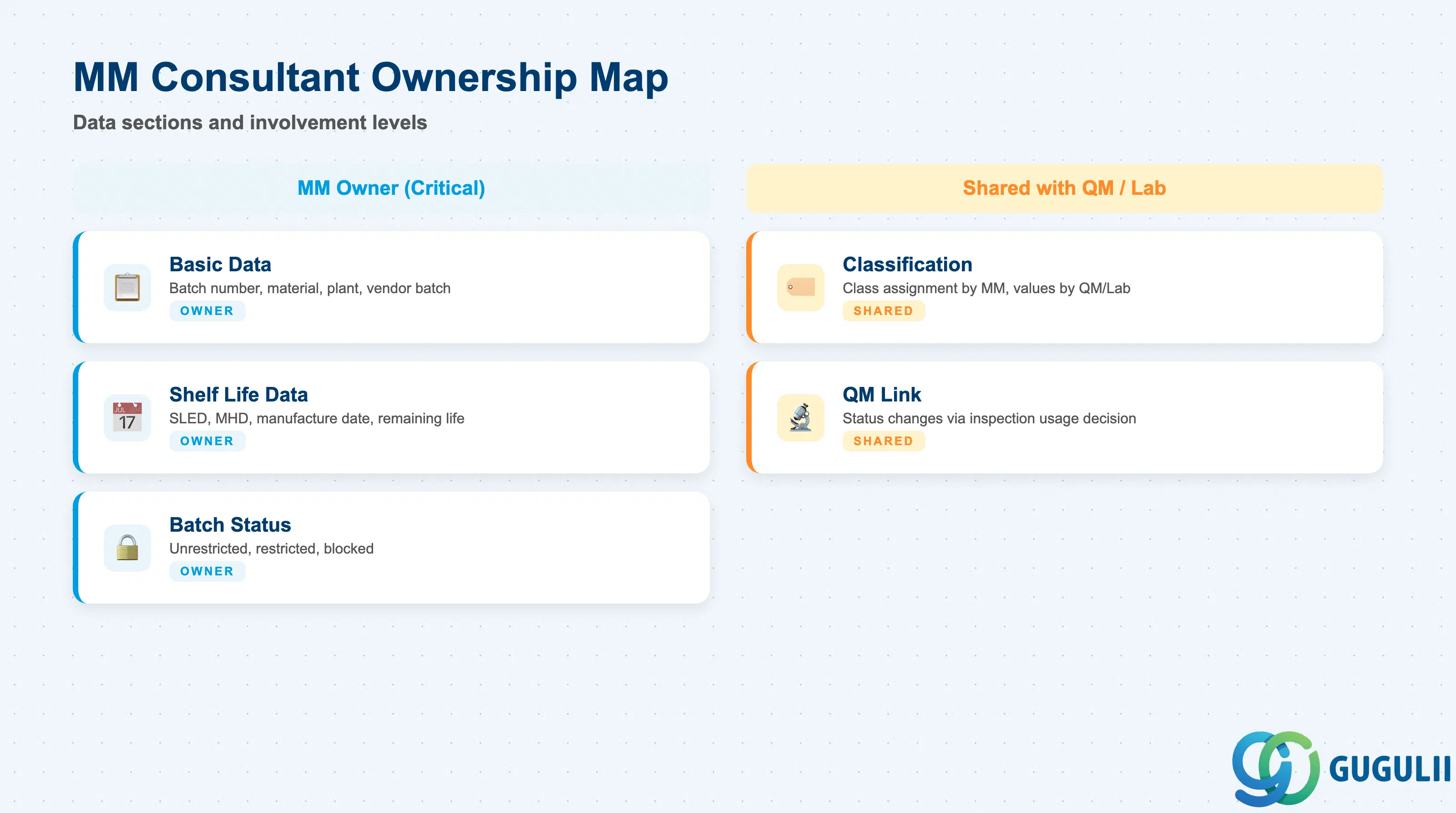The height and width of the screenshot is (813, 1456).
Task: Select the Shared with QM / Lab header
Action: (x=1064, y=188)
